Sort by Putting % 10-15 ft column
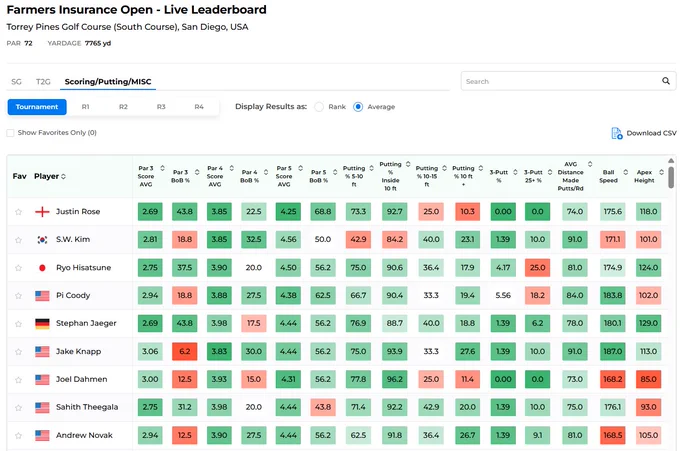Screen dimensions: 680x451 (444, 168)
